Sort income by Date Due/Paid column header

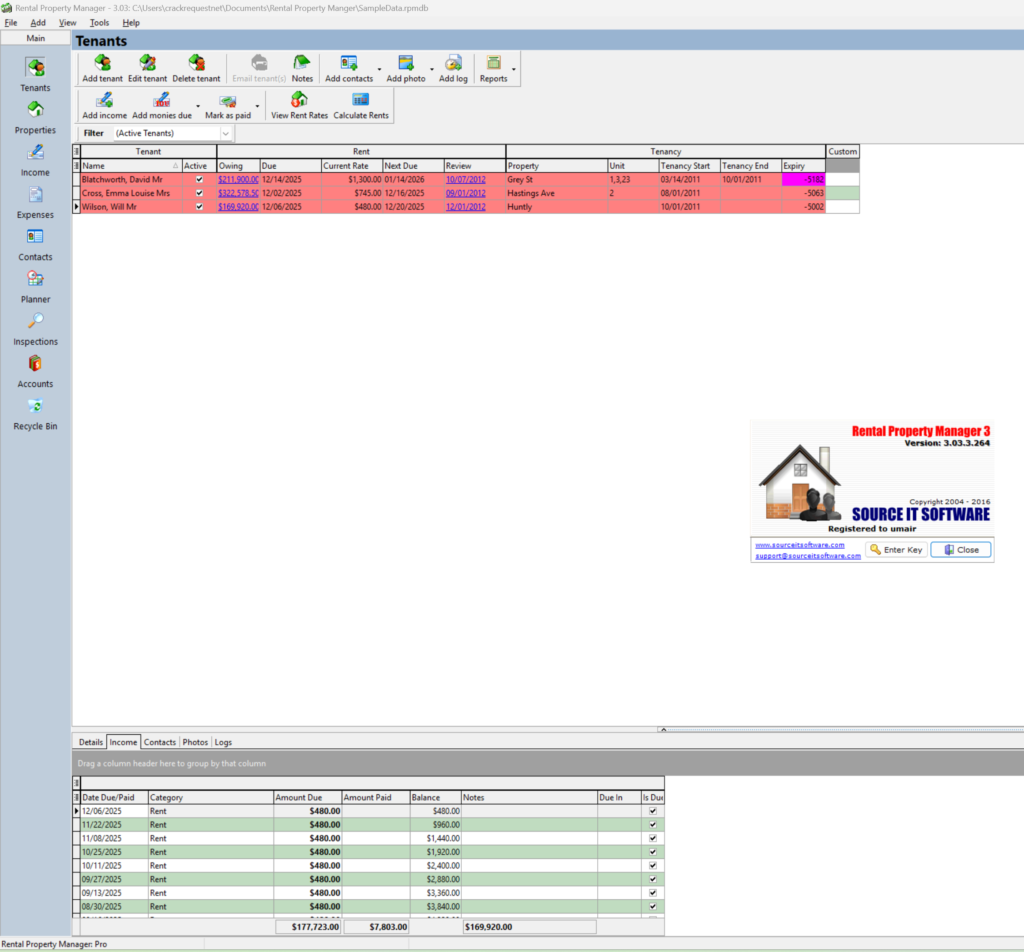pyautogui.click(x=114, y=797)
